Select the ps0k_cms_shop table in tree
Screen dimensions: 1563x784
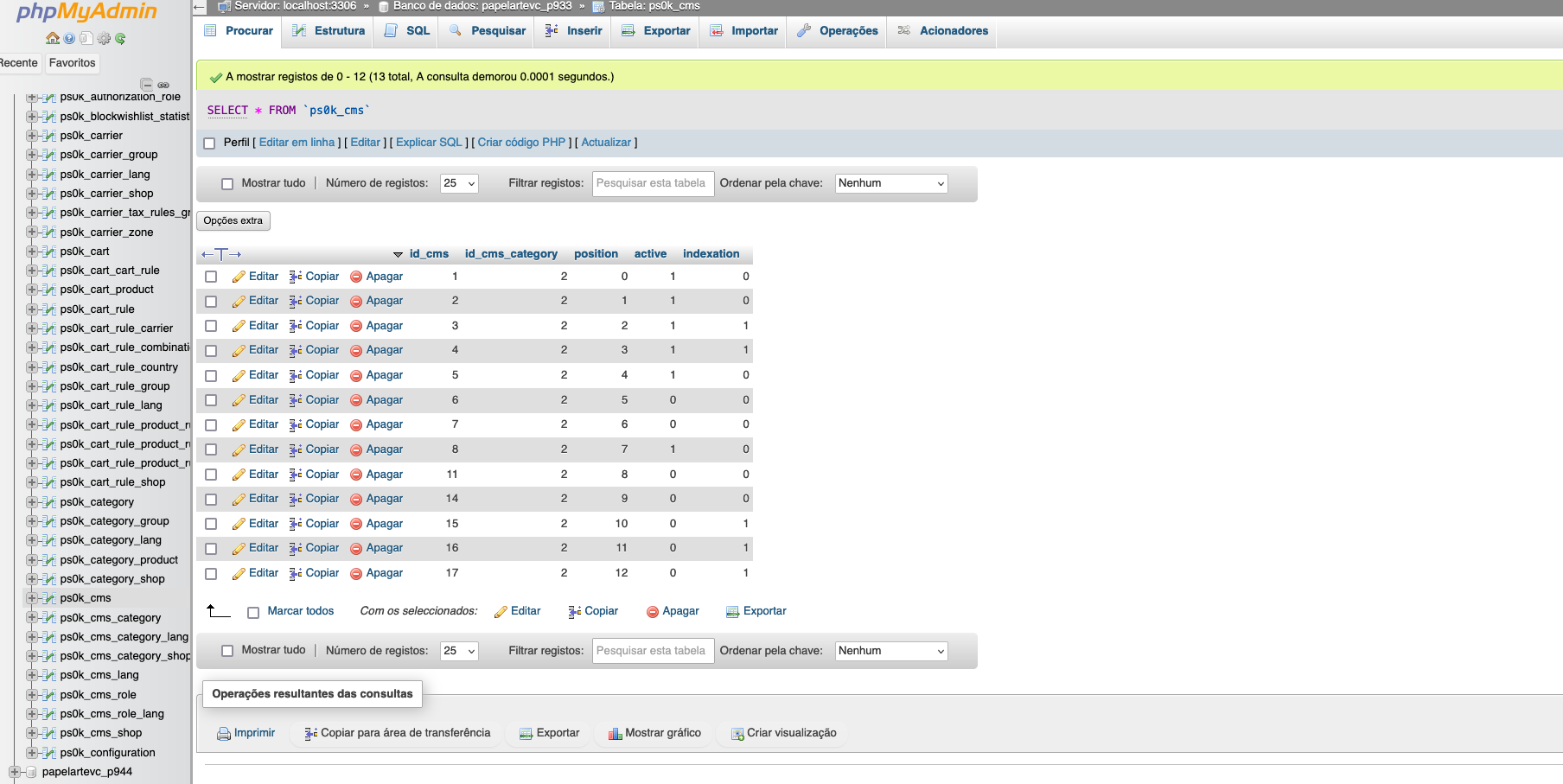pos(101,733)
